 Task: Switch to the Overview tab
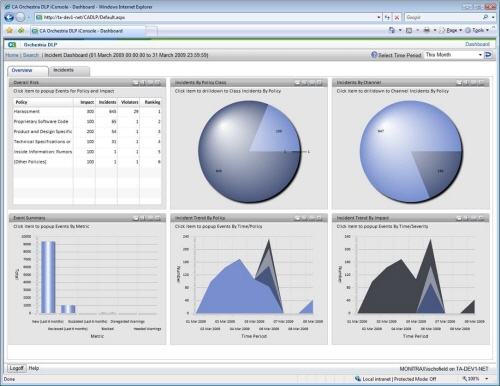pos(28,70)
